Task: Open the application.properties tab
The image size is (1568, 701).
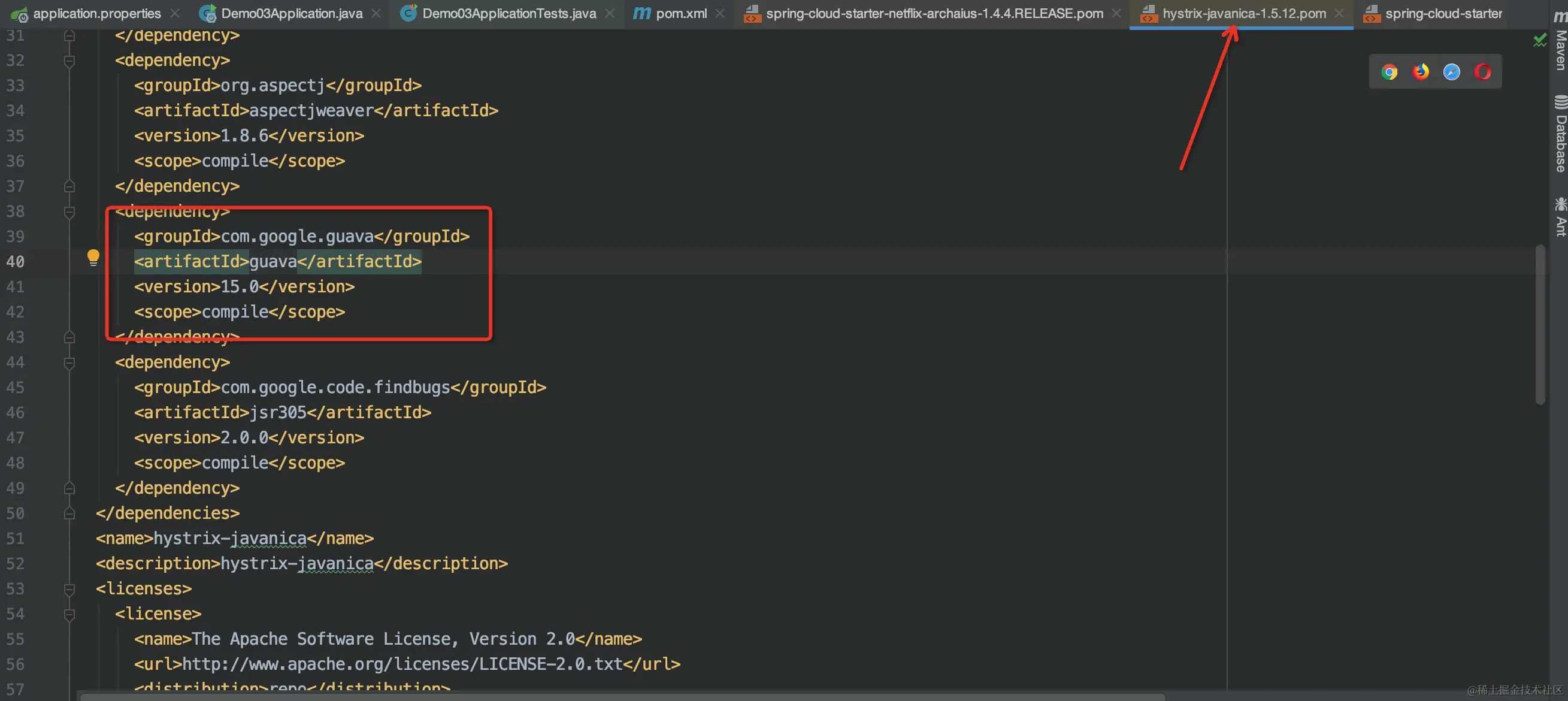Action: tap(97, 13)
